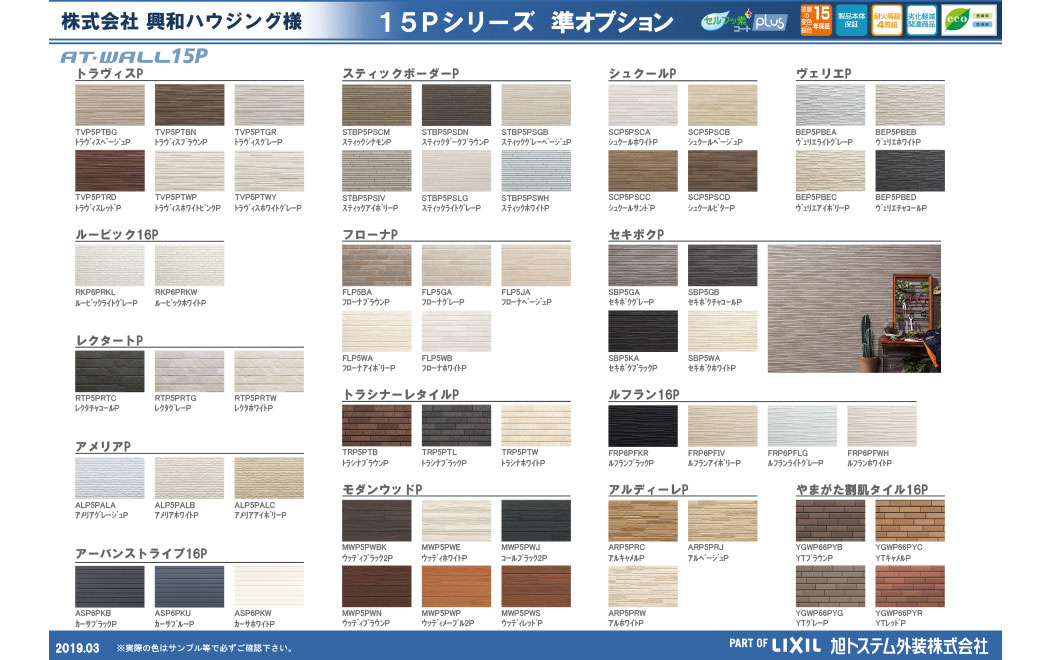1052x660 pixels.
Task: Click the AT-WALL 15P logo
Action: click(x=134, y=56)
